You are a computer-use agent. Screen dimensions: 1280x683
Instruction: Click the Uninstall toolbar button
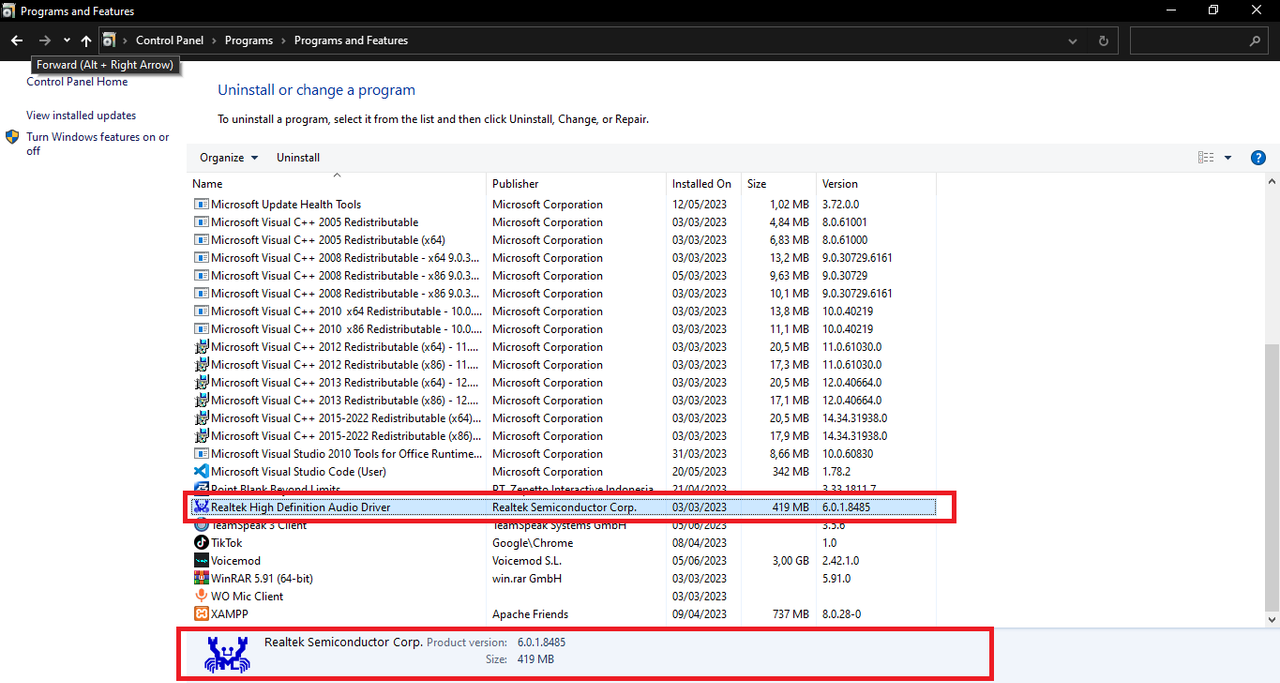298,158
